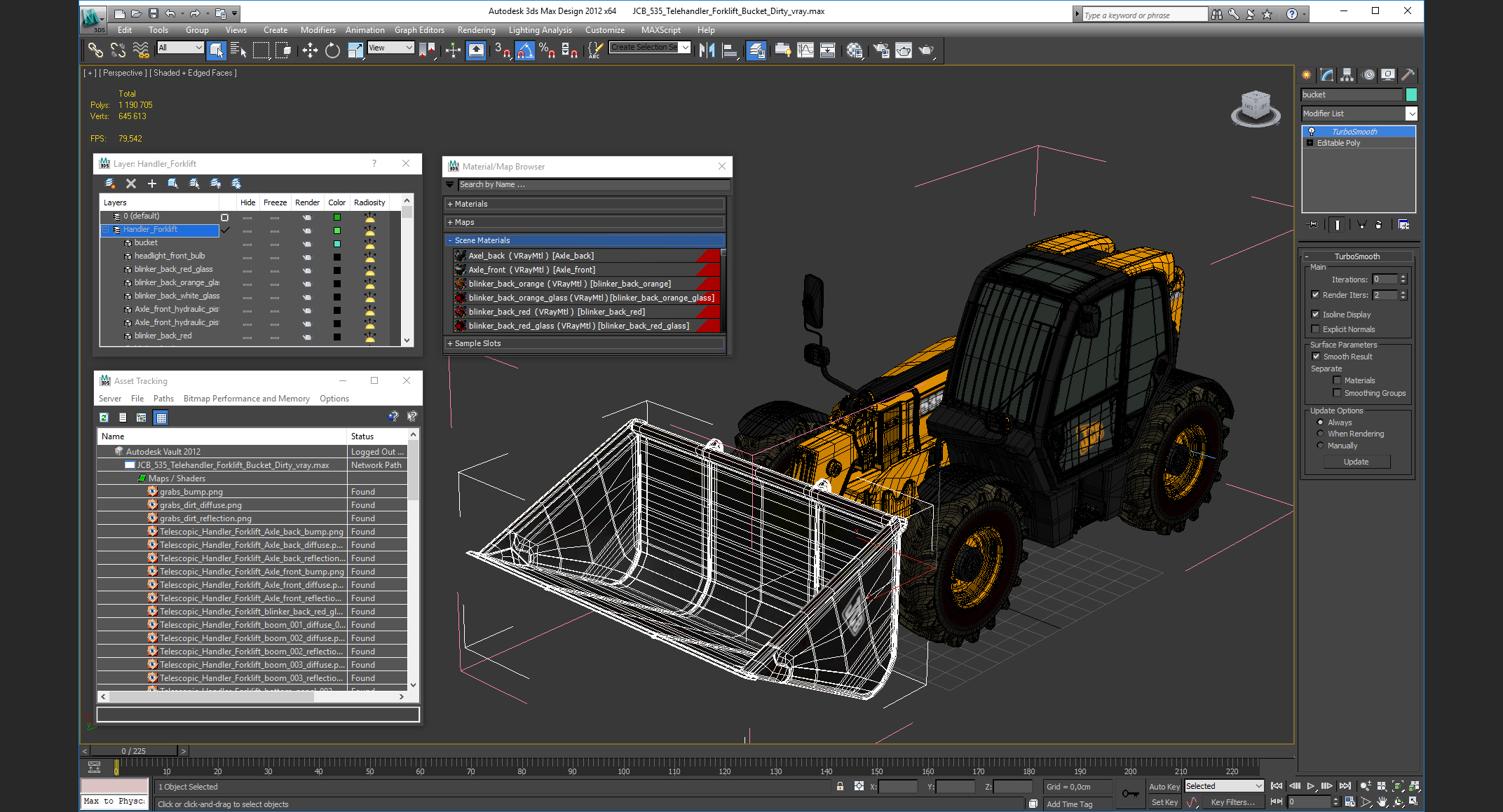The image size is (1503, 812).
Task: Select the When Rendering update option
Action: (x=1321, y=434)
